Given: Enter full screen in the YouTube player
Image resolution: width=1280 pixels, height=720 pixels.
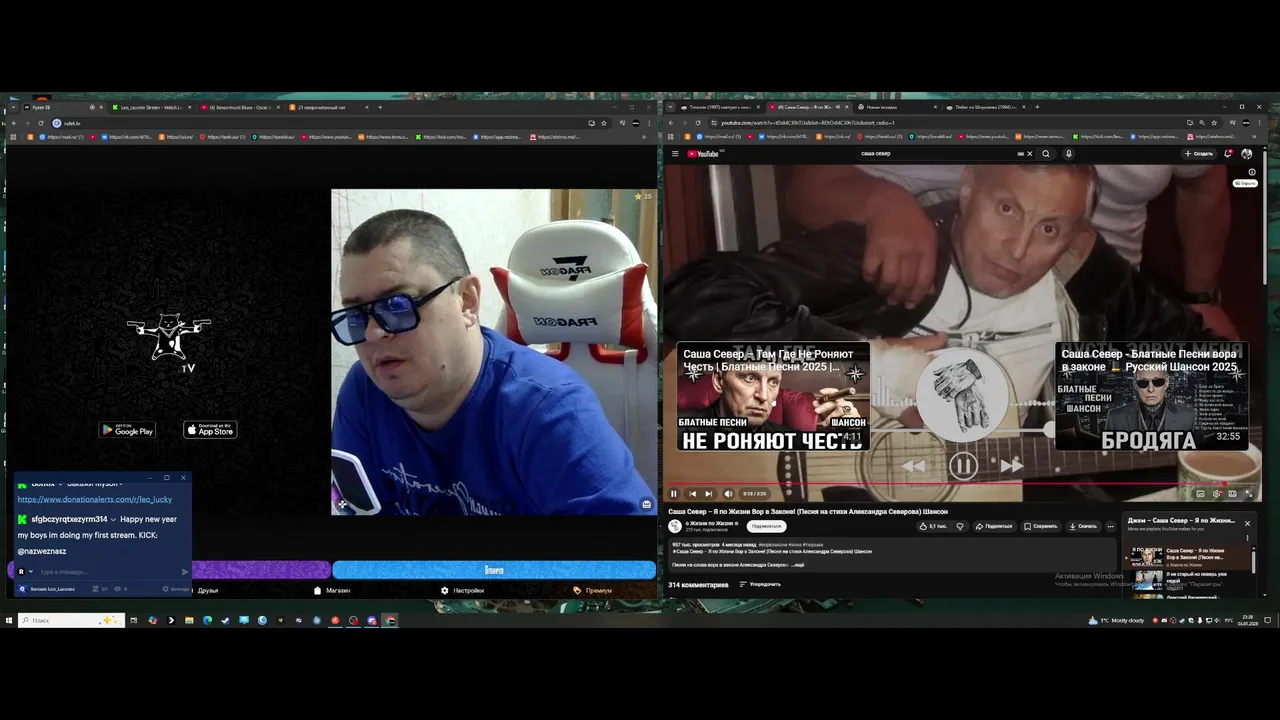Looking at the screenshot, I should tap(1248, 493).
